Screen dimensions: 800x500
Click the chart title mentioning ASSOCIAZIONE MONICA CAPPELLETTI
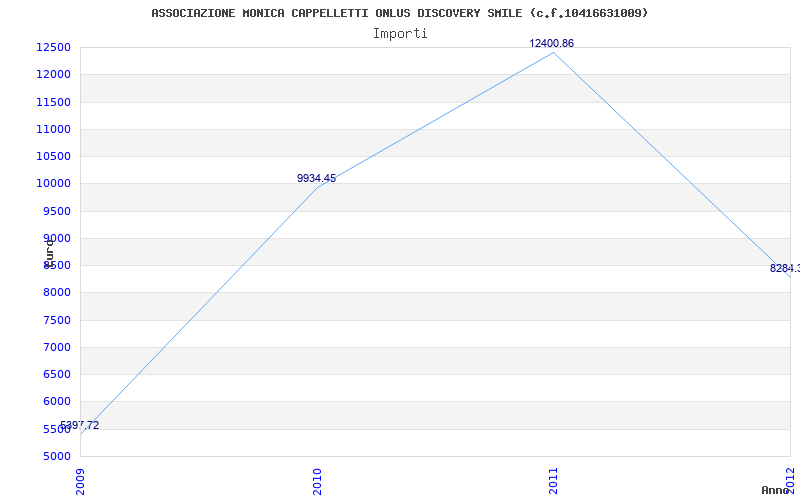pyautogui.click(x=399, y=13)
